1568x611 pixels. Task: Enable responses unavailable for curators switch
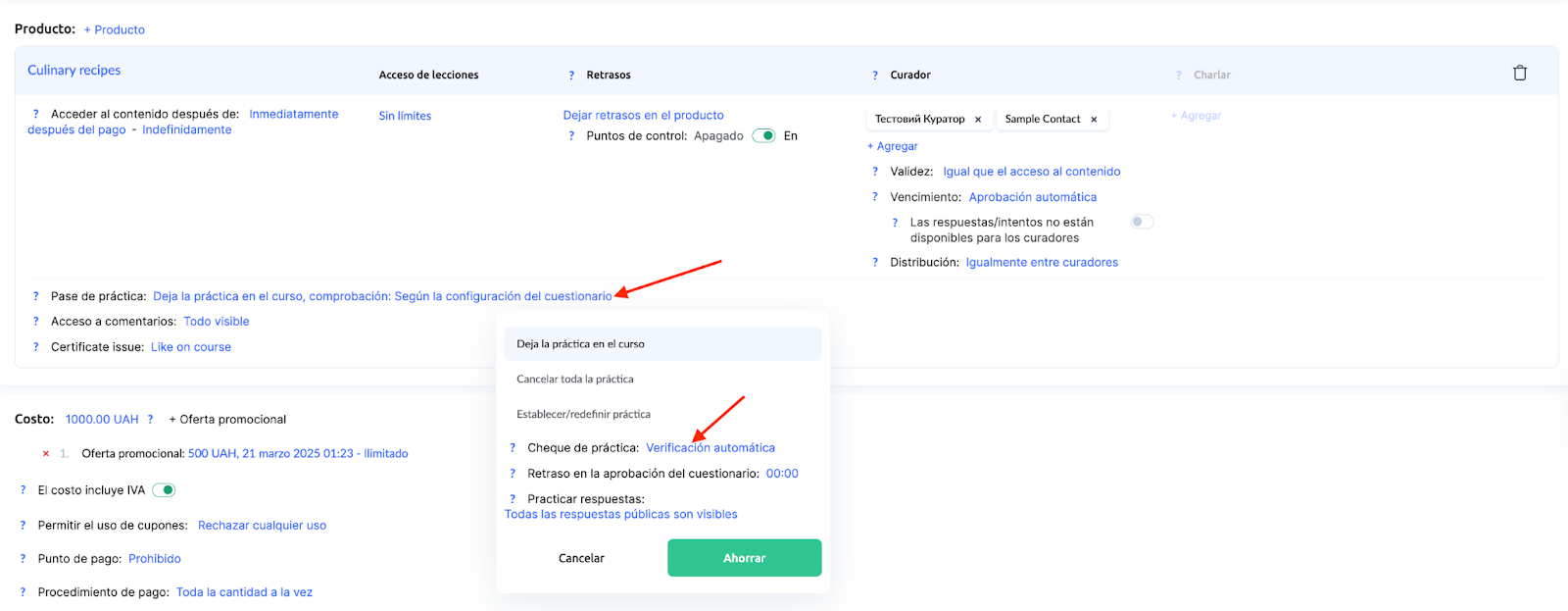[x=1142, y=222]
